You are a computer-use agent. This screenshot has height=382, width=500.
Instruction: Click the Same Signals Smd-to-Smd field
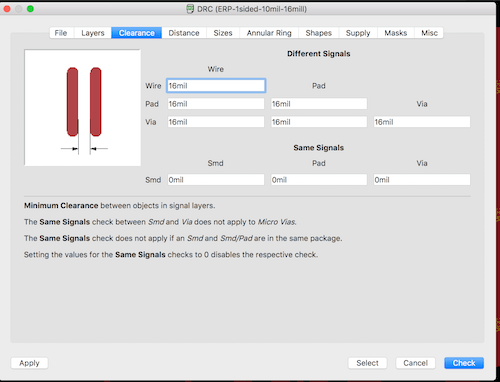click(x=216, y=180)
